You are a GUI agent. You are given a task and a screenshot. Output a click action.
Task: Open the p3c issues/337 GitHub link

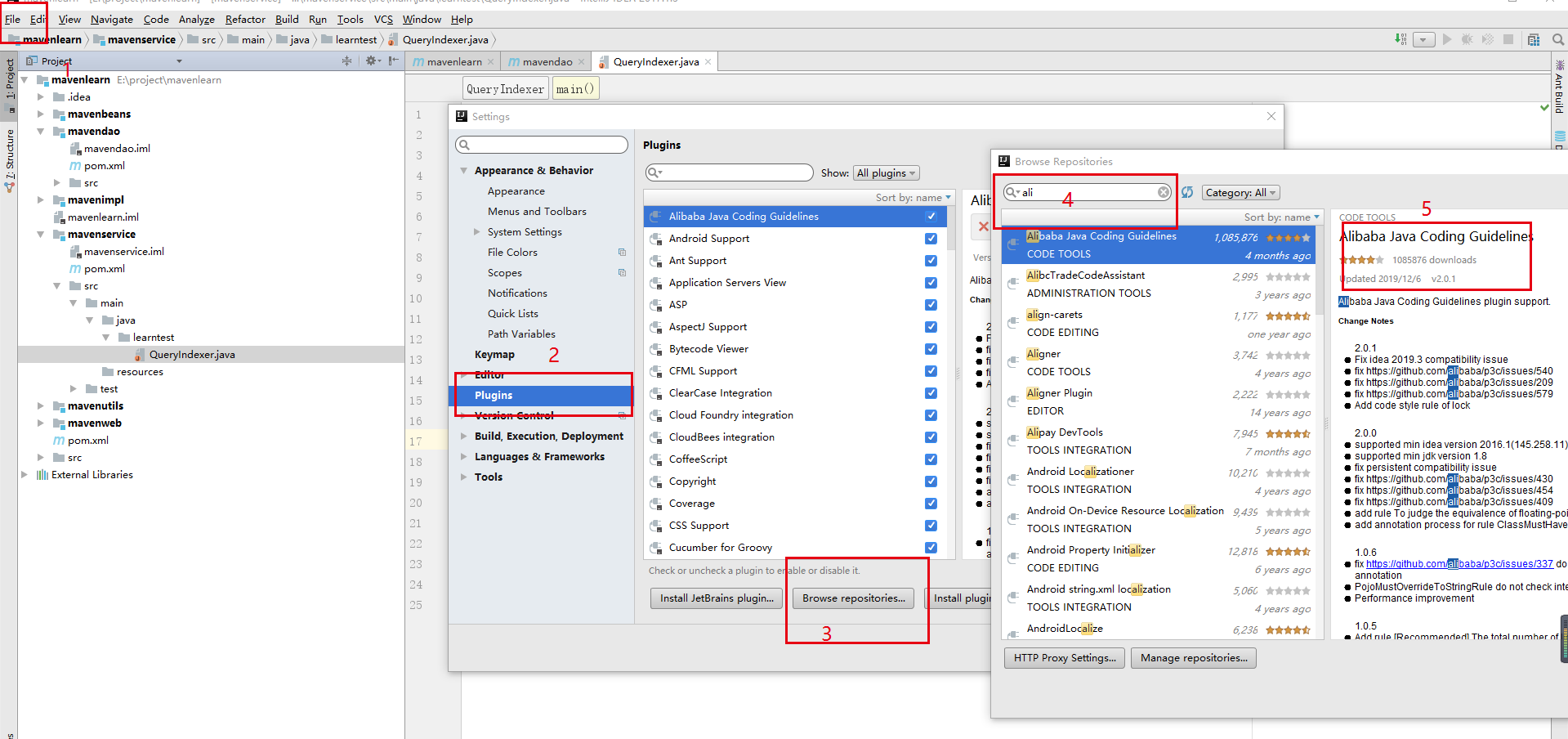click(x=1459, y=564)
